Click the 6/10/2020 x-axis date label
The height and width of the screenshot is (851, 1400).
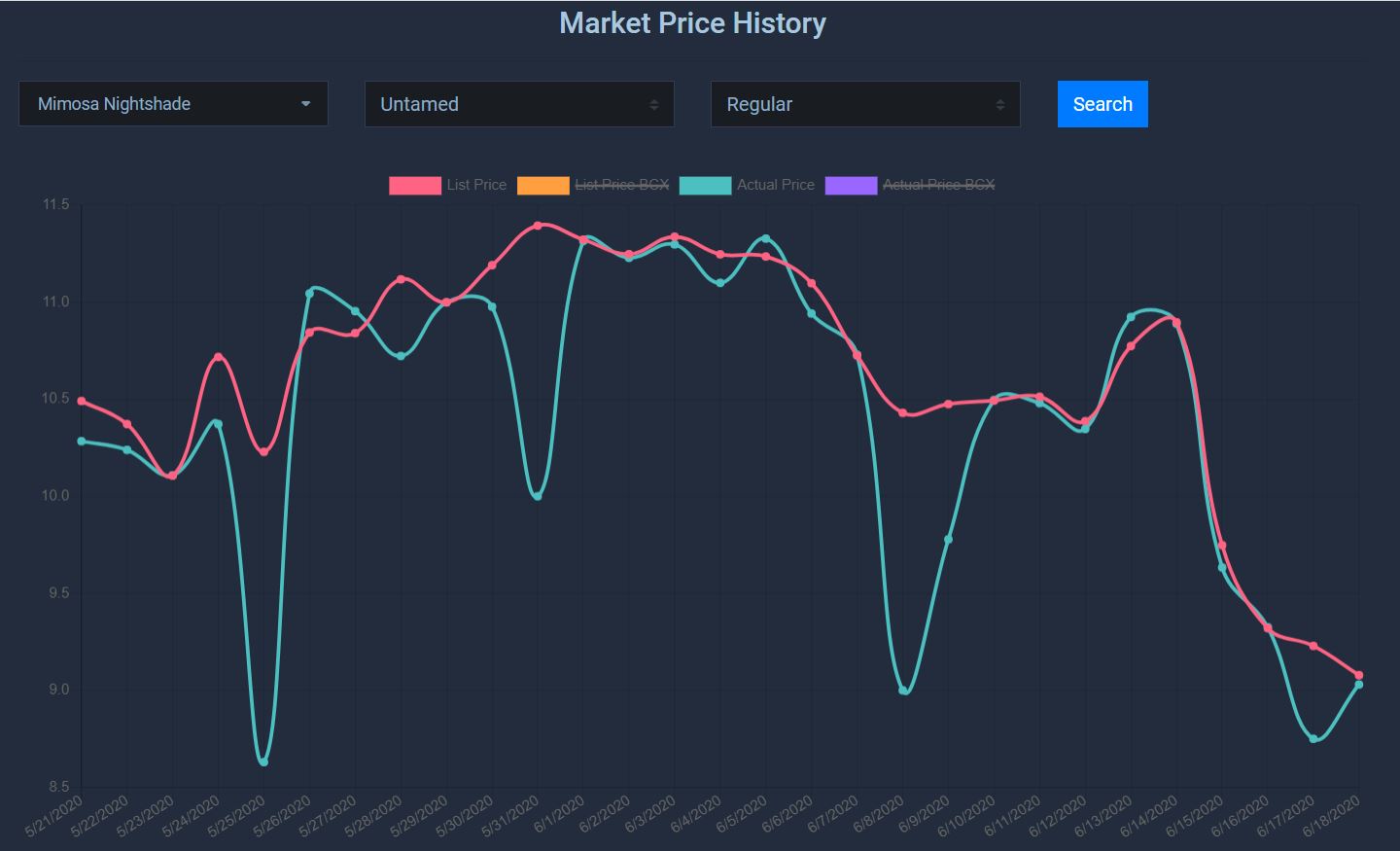(x=966, y=817)
